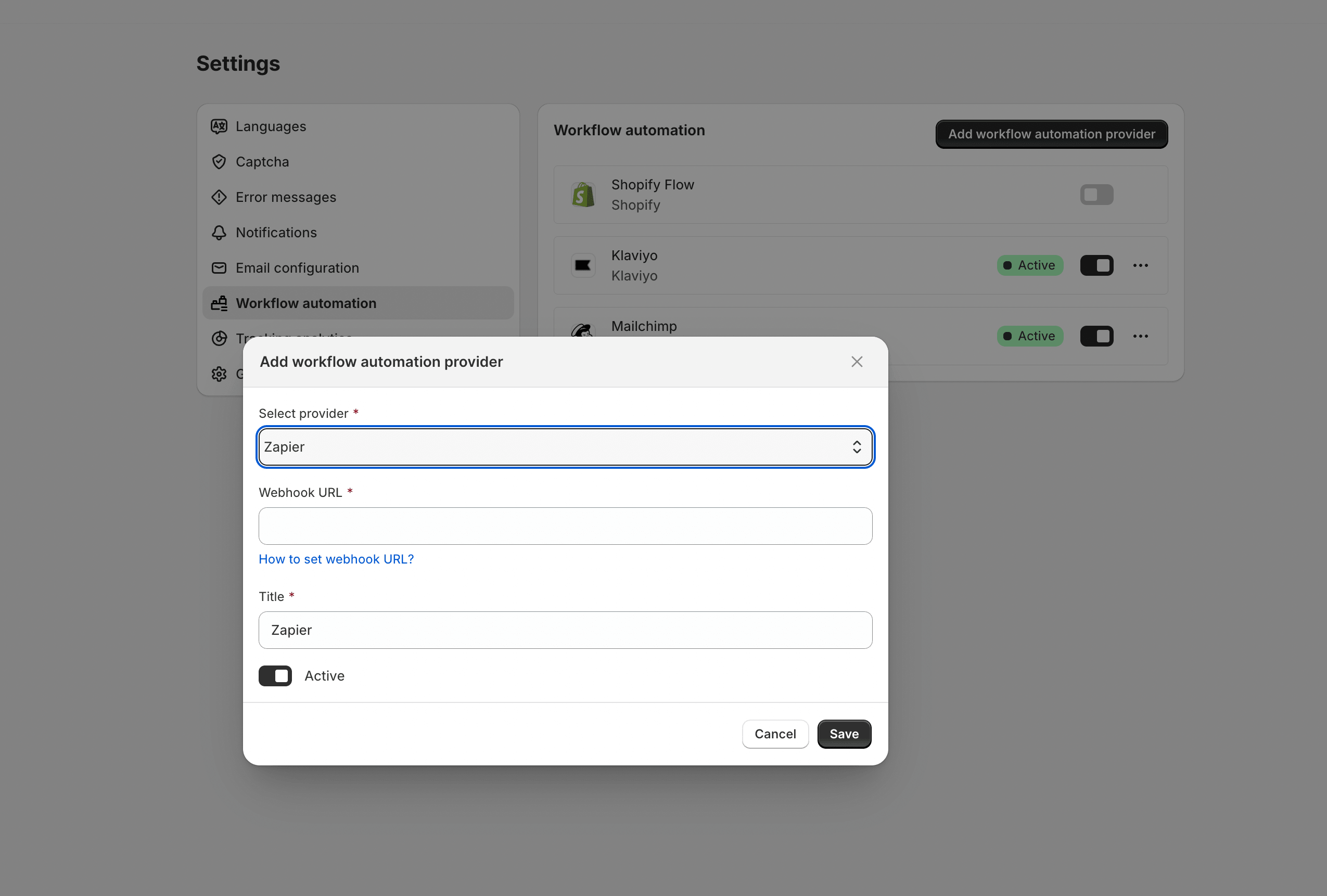Click the Cancel button
This screenshot has width=1327, height=896.
[775, 734]
